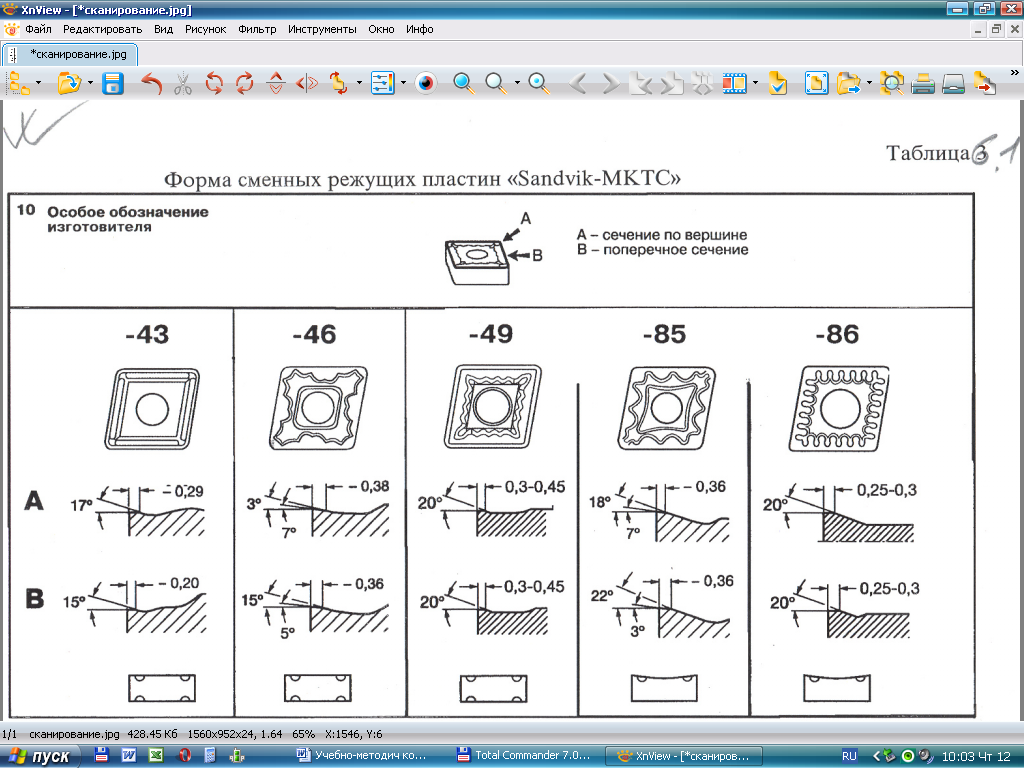The width and height of the screenshot is (1024, 768).
Task: Click the red-eye correction icon
Action: point(426,84)
